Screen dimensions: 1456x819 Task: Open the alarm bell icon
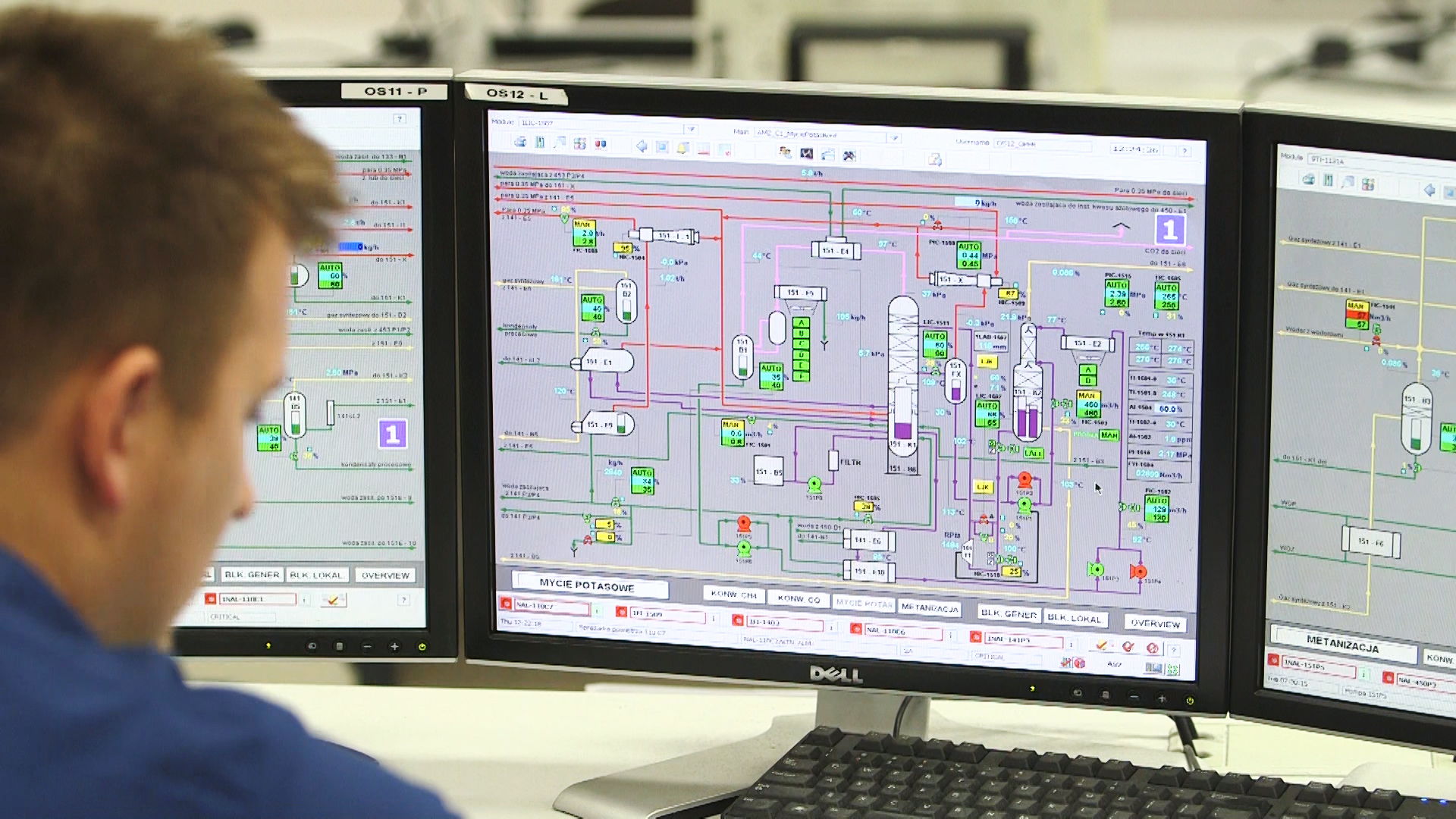coord(682,148)
